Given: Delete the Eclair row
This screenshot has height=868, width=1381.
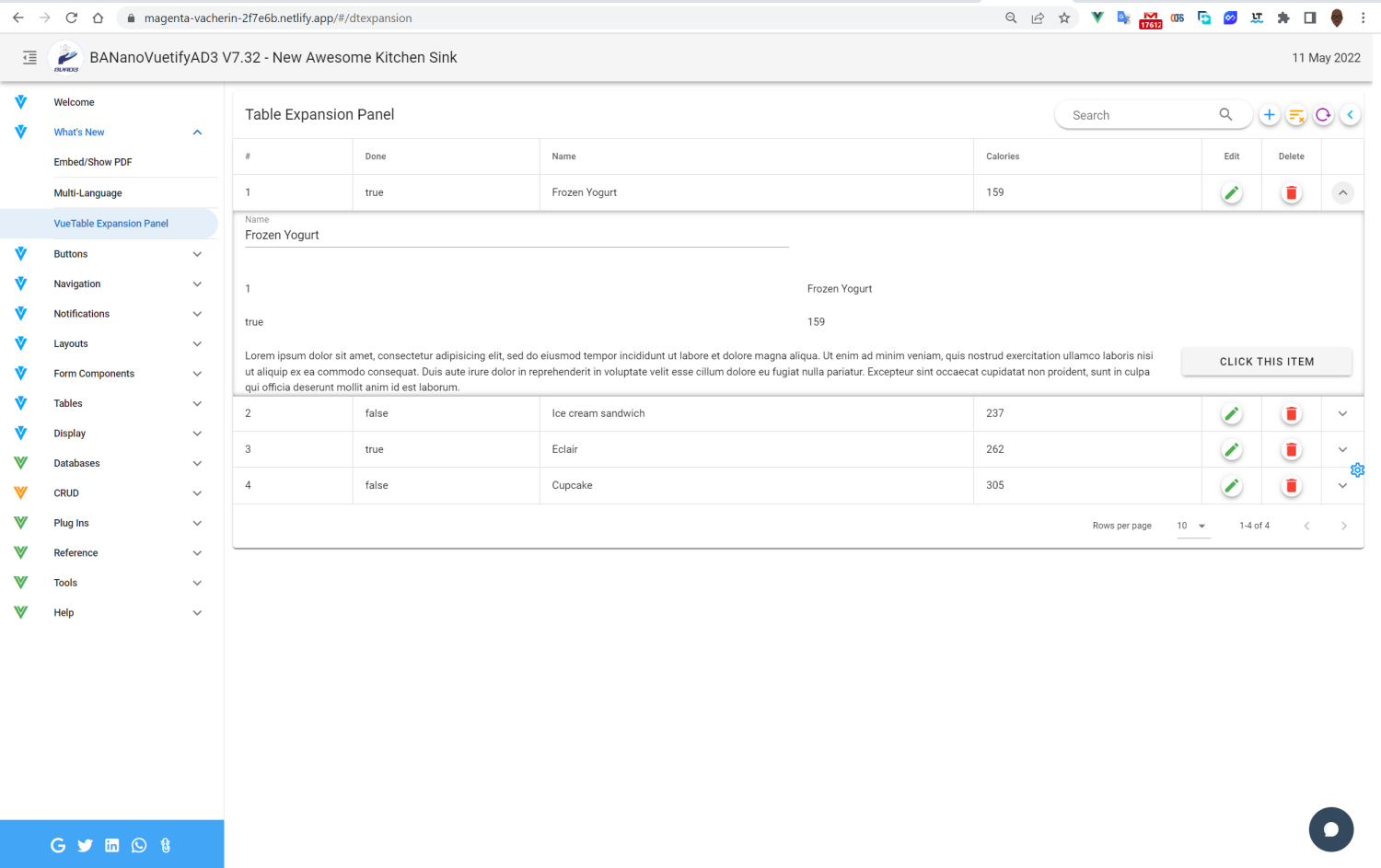Looking at the screenshot, I should tap(1291, 449).
